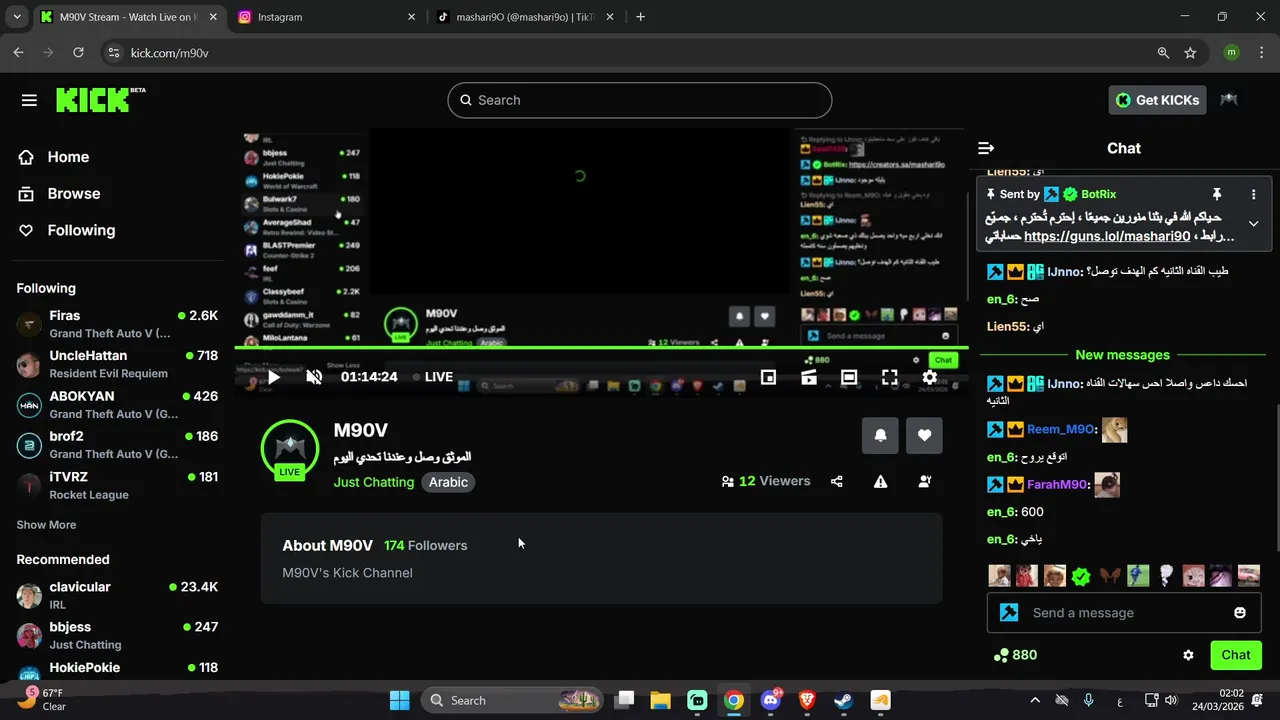Image resolution: width=1280 pixels, height=720 pixels.
Task: Open Firas channel from Following list
Action: pos(118,324)
